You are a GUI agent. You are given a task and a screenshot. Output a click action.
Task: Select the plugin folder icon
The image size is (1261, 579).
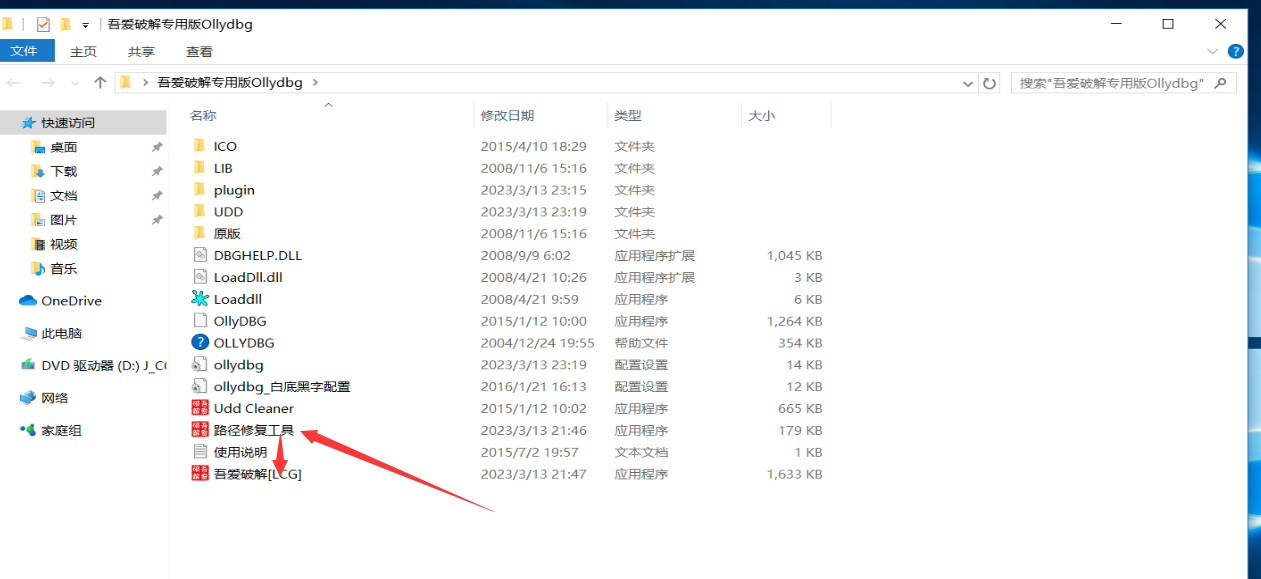tap(199, 190)
